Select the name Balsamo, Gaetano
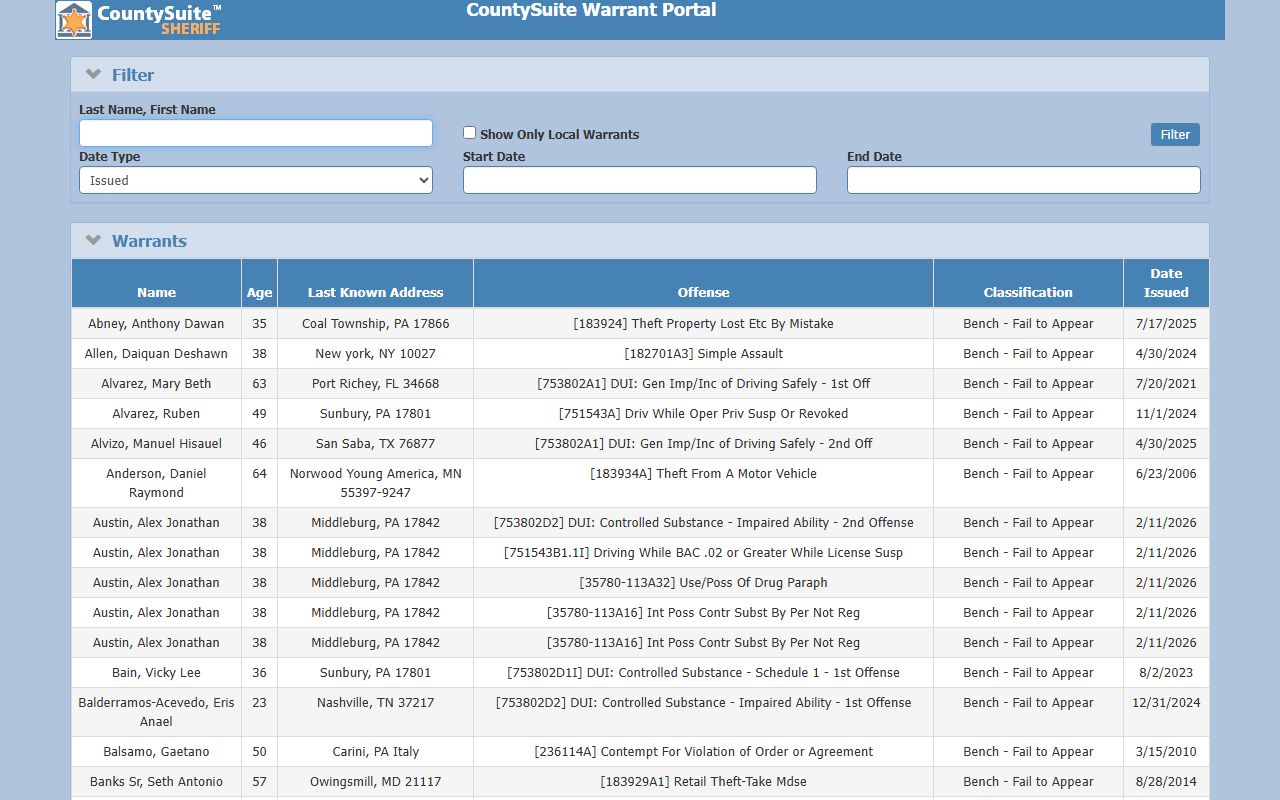 [x=156, y=751]
